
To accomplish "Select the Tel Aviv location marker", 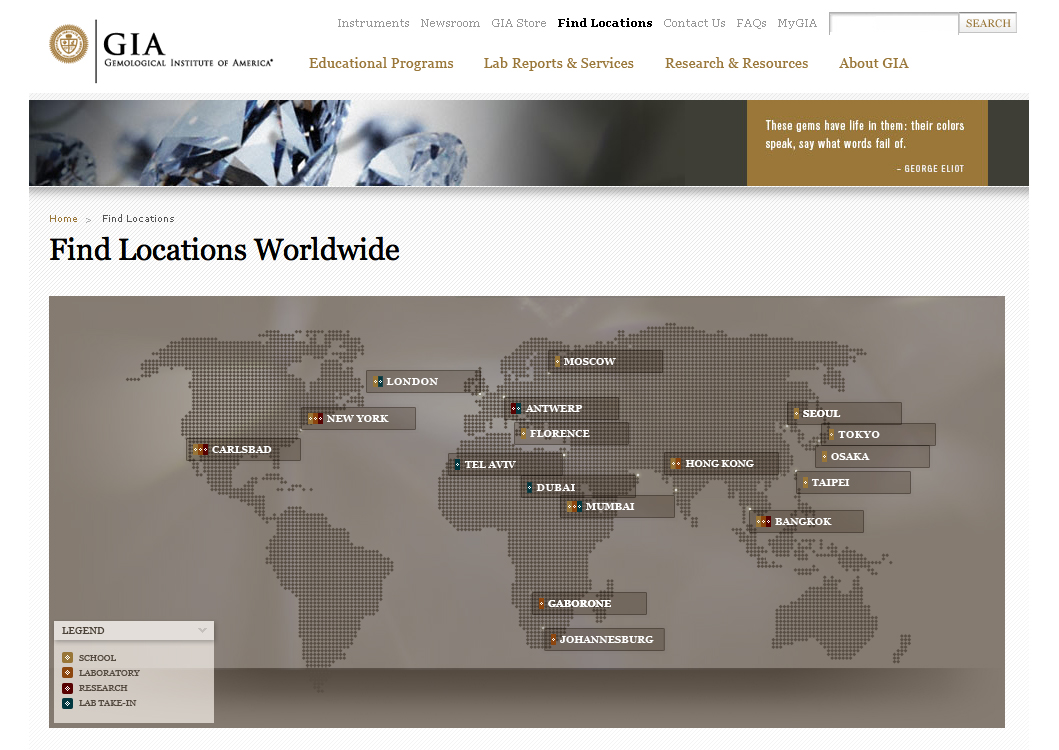I will (506, 464).
